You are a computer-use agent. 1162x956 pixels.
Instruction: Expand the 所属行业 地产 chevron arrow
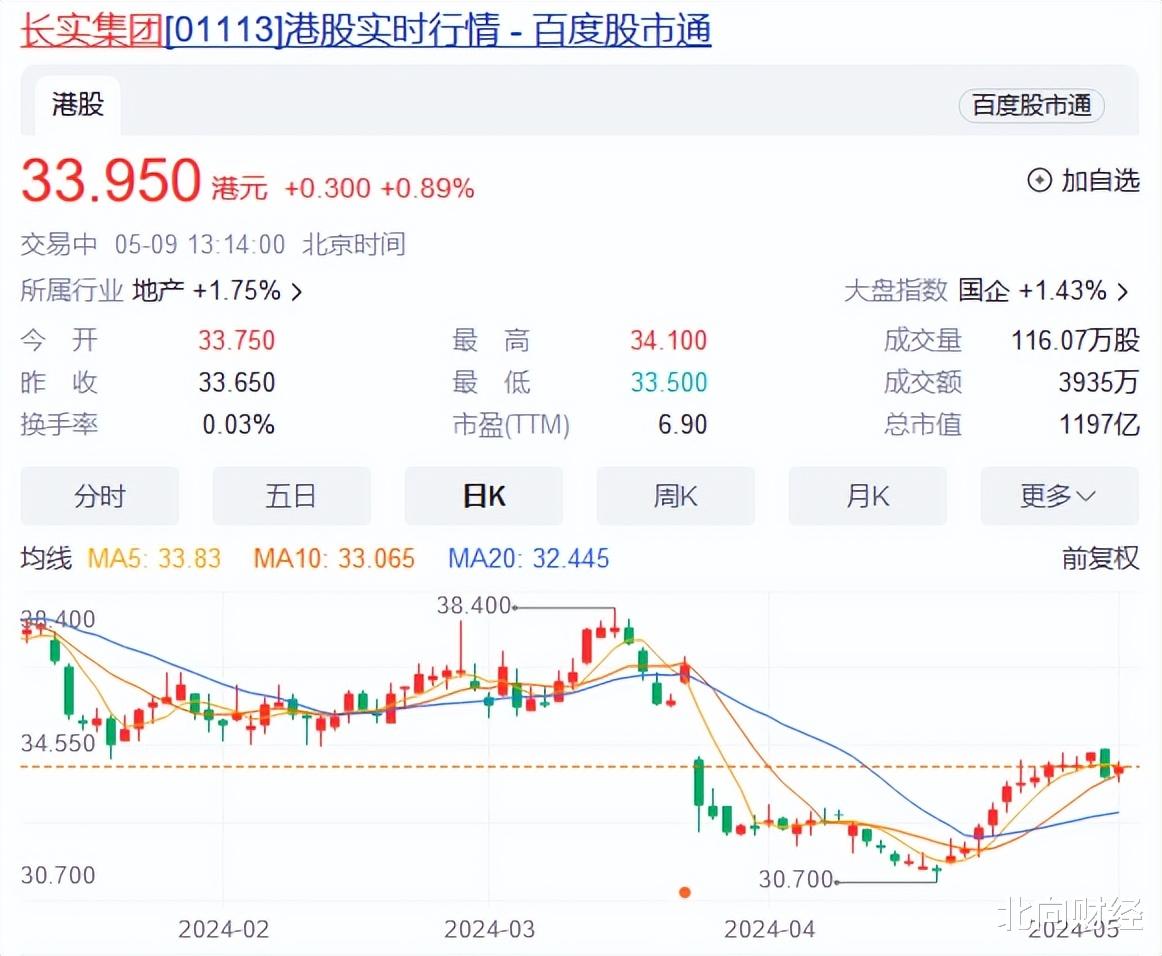(297, 291)
